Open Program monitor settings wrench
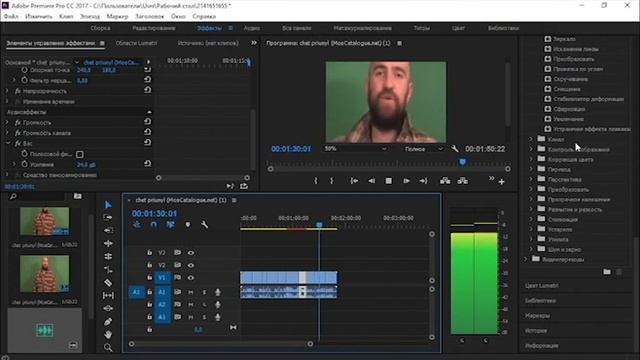640x360 pixels. coord(455,149)
